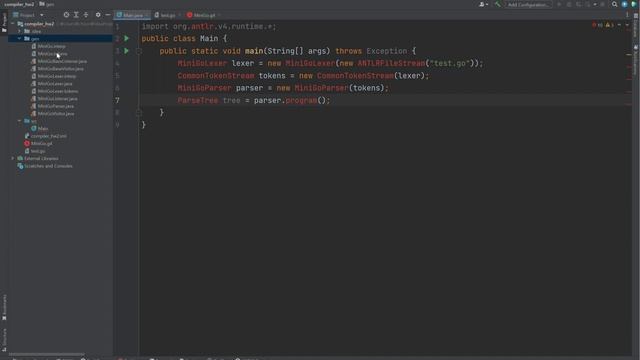Open editor tabs more-options menu
This screenshot has height=360, width=640.
pyautogui.click(x=627, y=15)
